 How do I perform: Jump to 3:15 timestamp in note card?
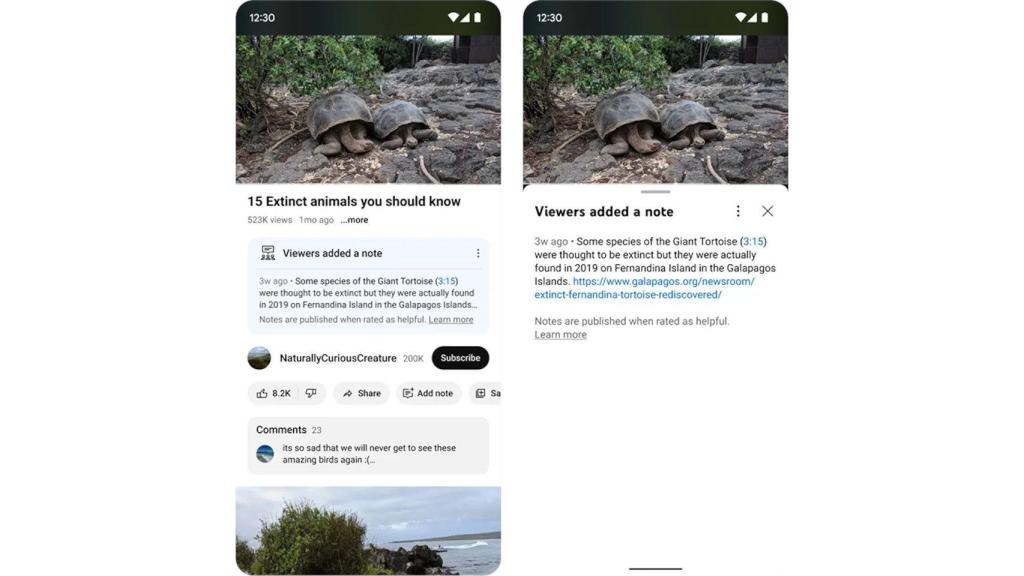point(446,282)
